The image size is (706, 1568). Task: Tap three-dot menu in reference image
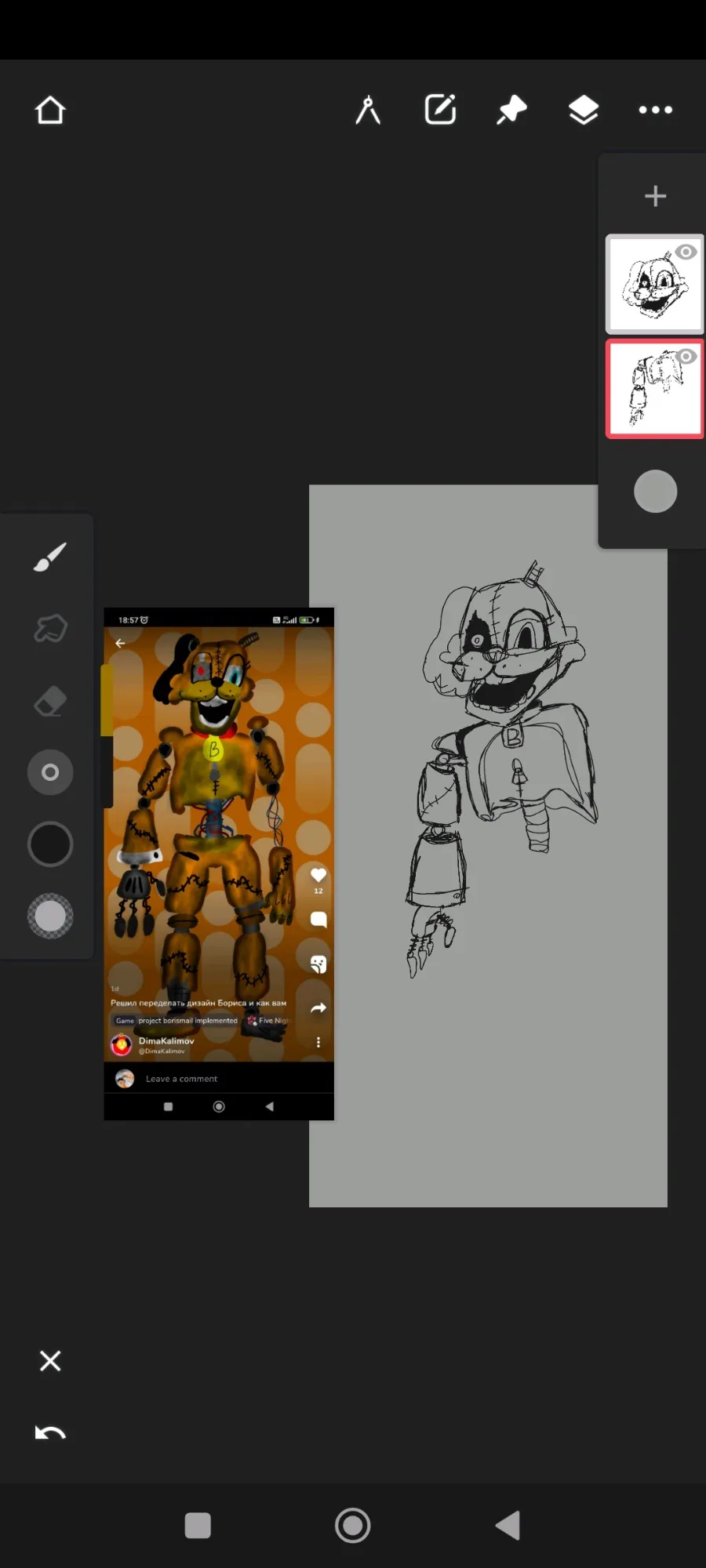318,1042
